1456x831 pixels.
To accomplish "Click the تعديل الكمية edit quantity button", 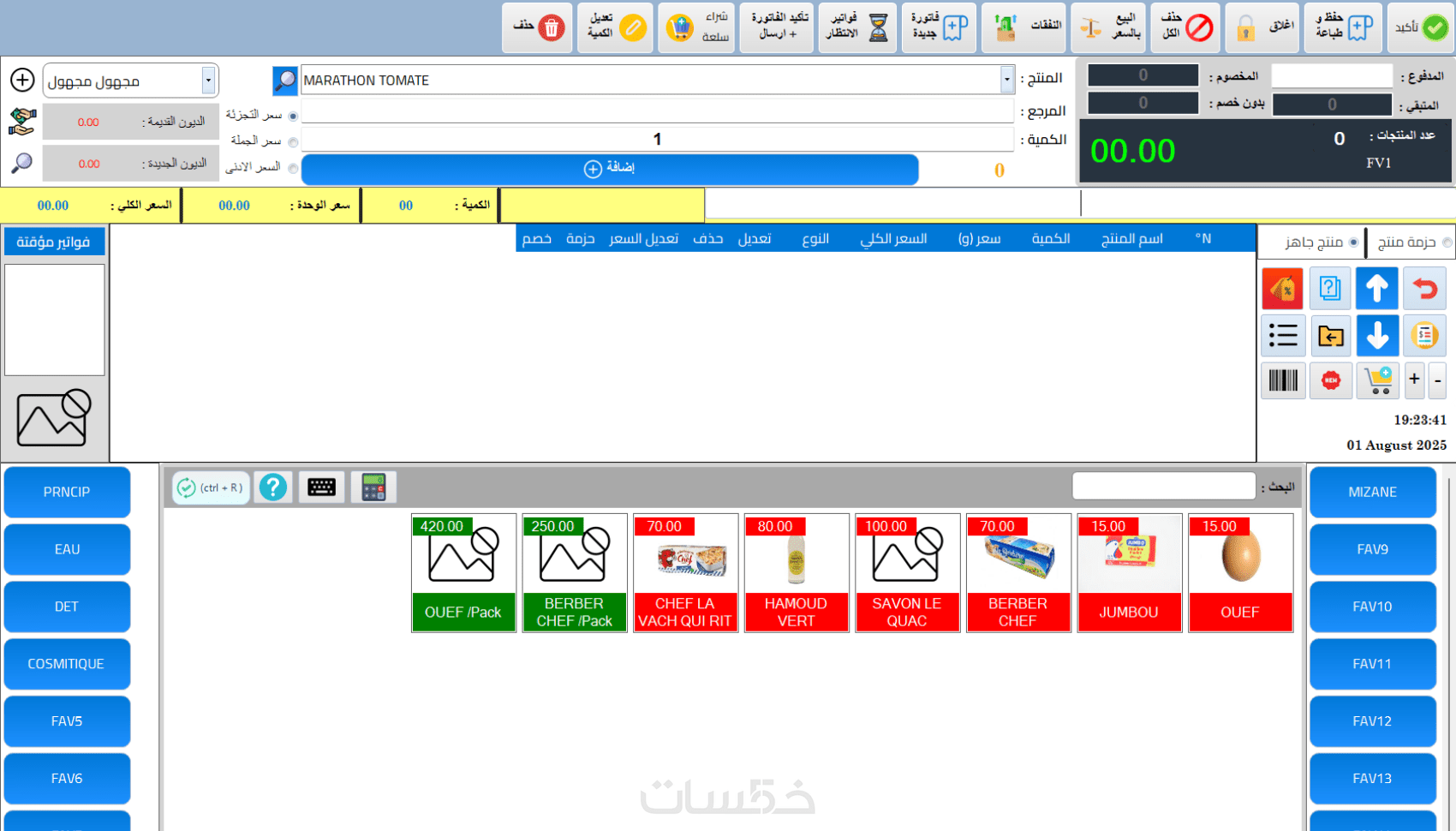I will 615,27.
